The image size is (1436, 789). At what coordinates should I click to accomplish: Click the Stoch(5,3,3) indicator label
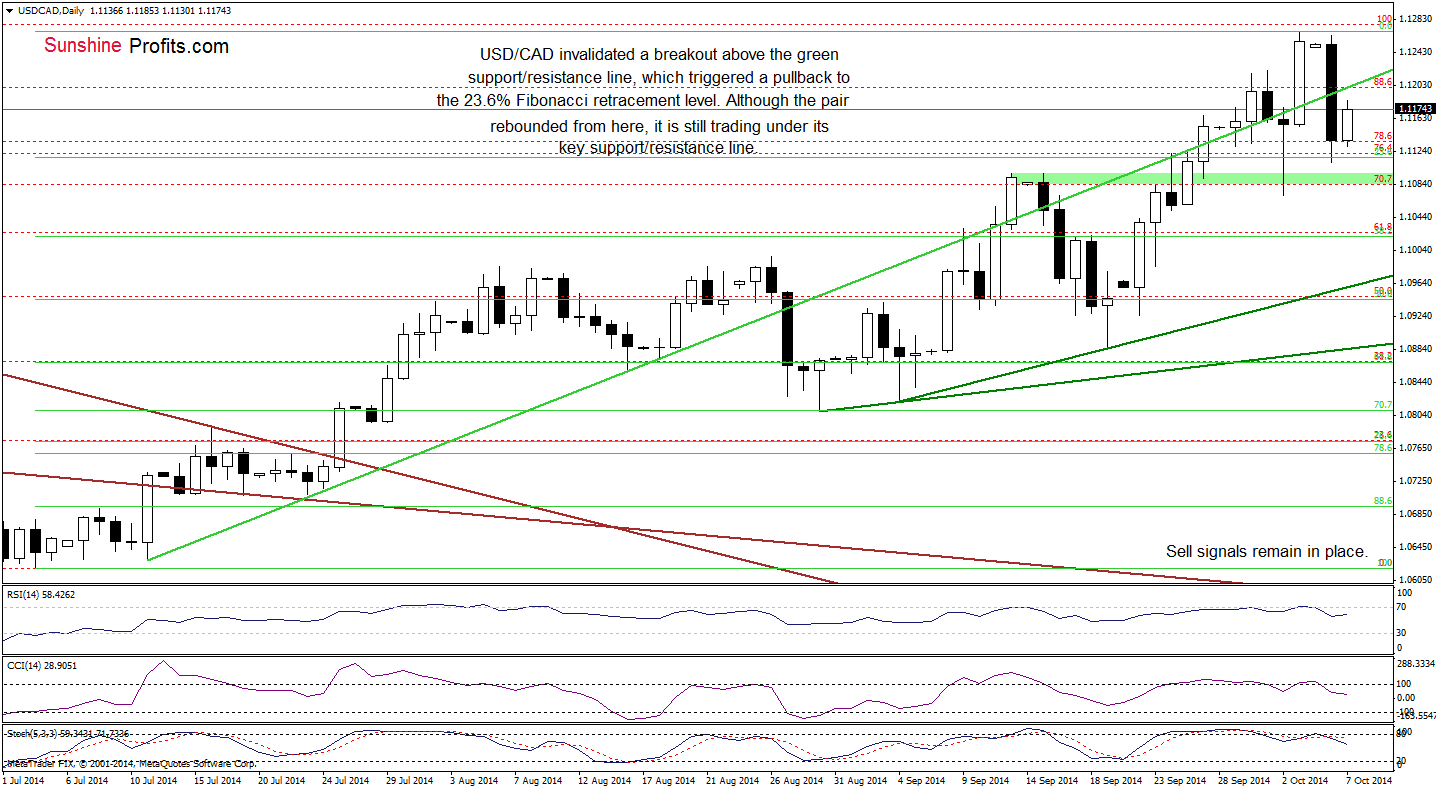[x=66, y=733]
